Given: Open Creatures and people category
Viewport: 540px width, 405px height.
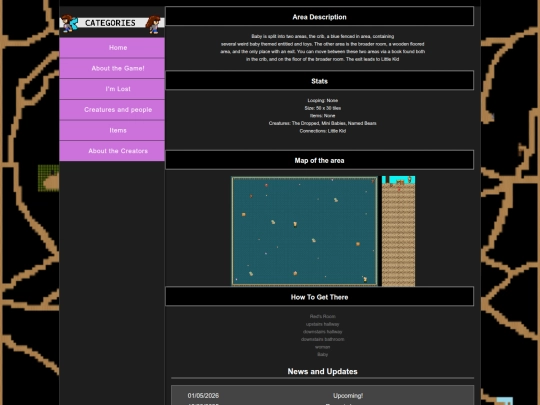Looking at the screenshot, I should pyautogui.click(x=112, y=110).
